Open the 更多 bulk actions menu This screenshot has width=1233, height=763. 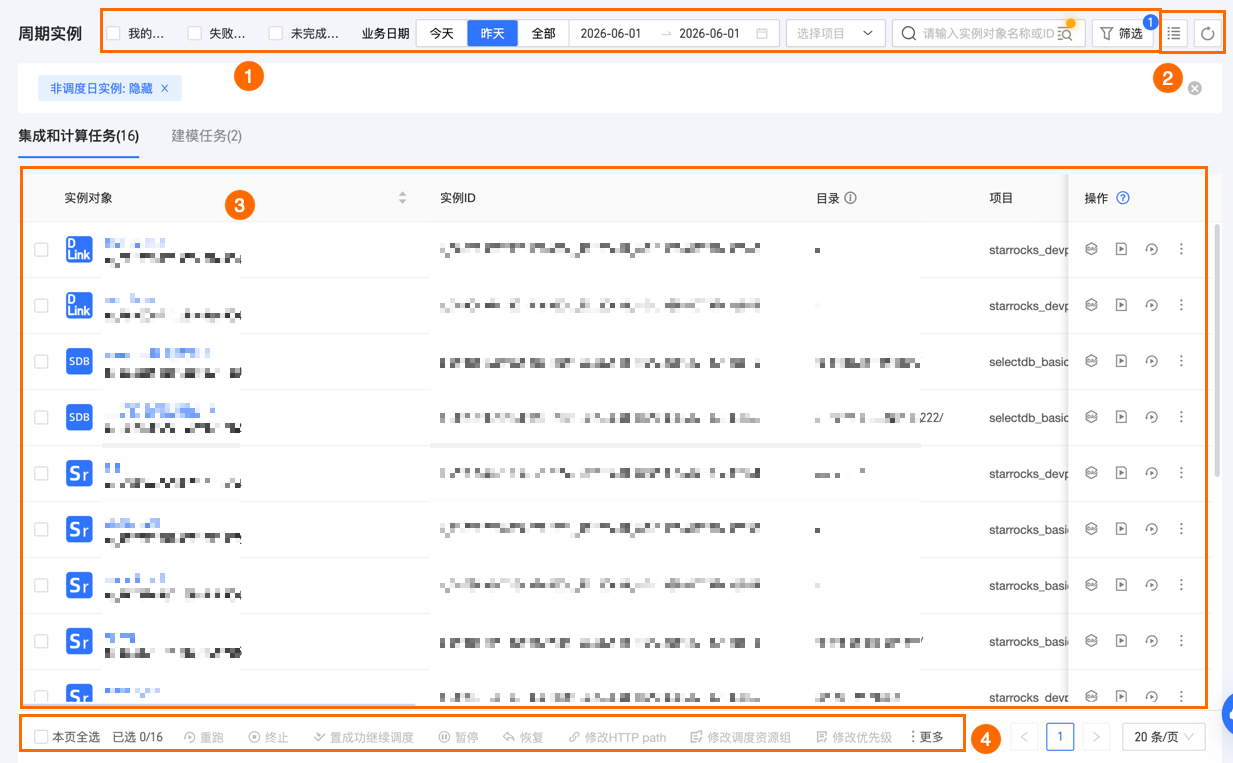926,737
